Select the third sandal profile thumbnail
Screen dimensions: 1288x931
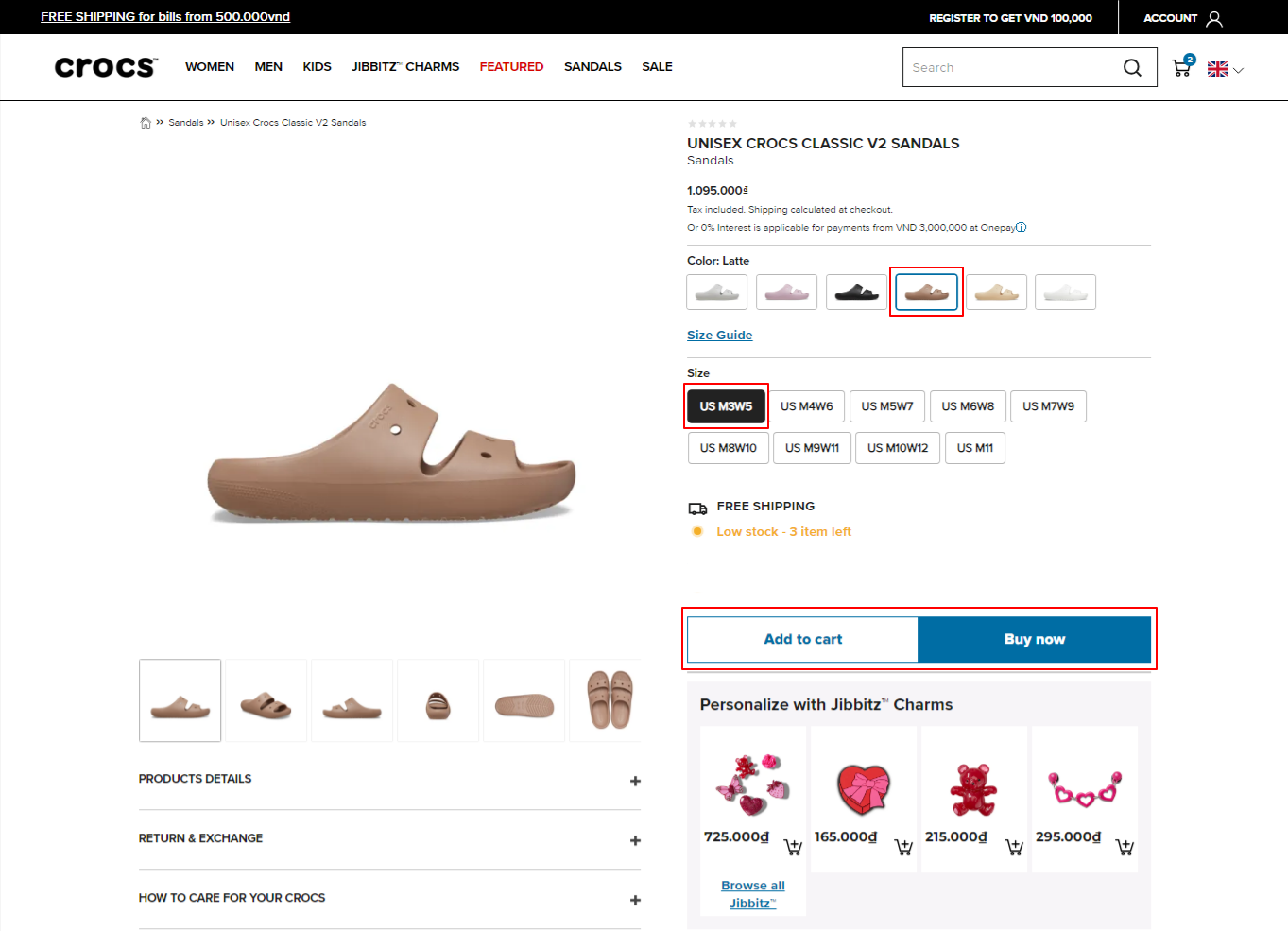(x=352, y=701)
